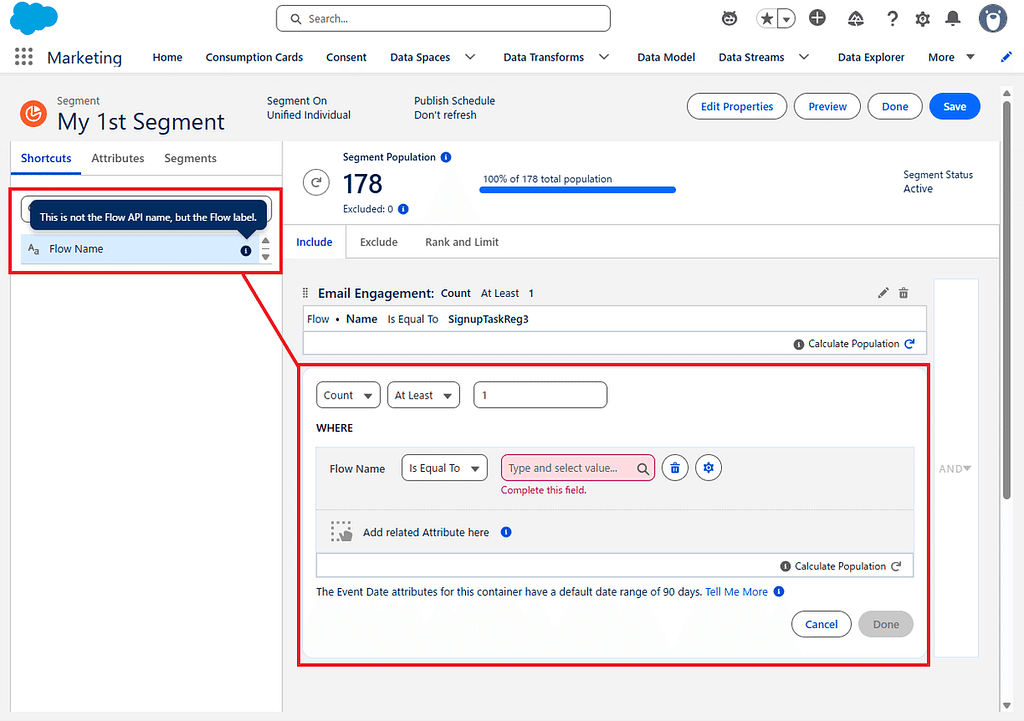
Task: Click into the global Search box
Action: pos(443,19)
